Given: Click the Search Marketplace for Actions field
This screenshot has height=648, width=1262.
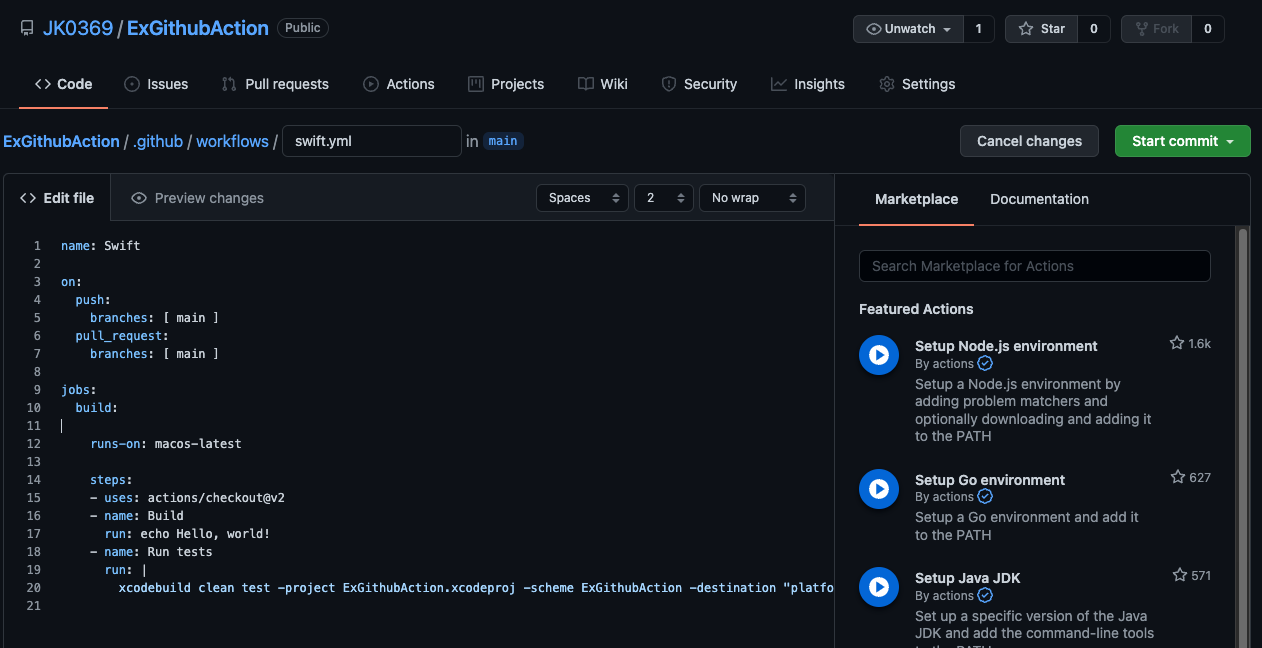Looking at the screenshot, I should coord(1035,266).
